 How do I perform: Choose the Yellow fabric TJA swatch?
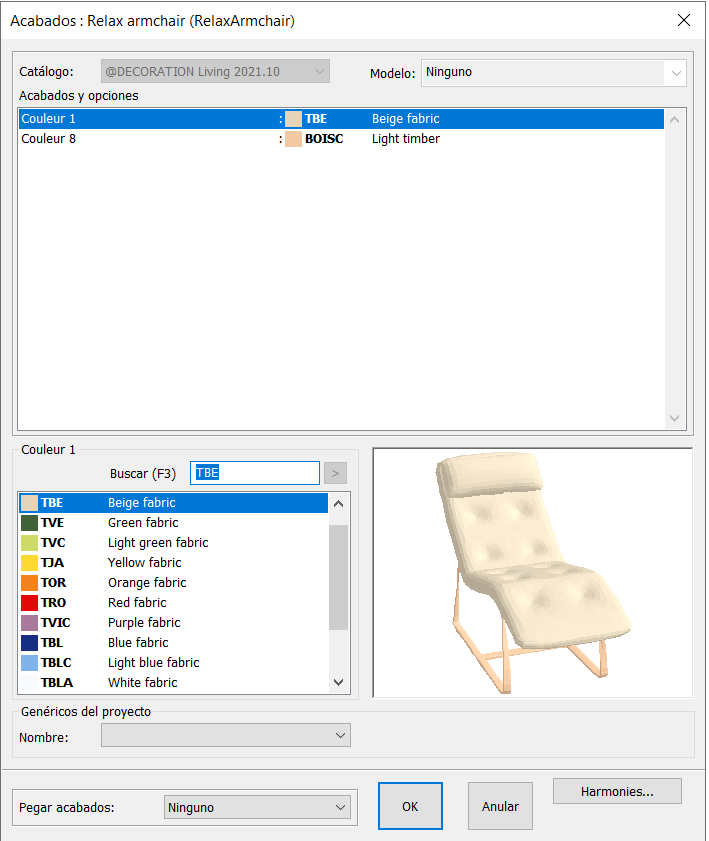[30, 563]
